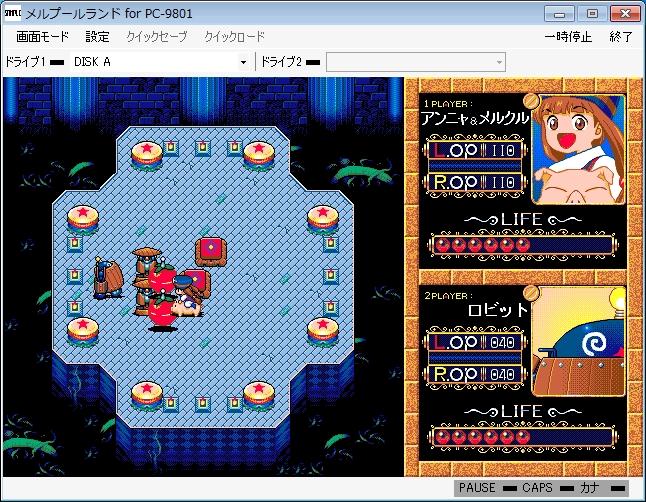This screenshot has height=502, width=646.
Task: Click the ドライブ2 label
Action: [x=282, y=62]
